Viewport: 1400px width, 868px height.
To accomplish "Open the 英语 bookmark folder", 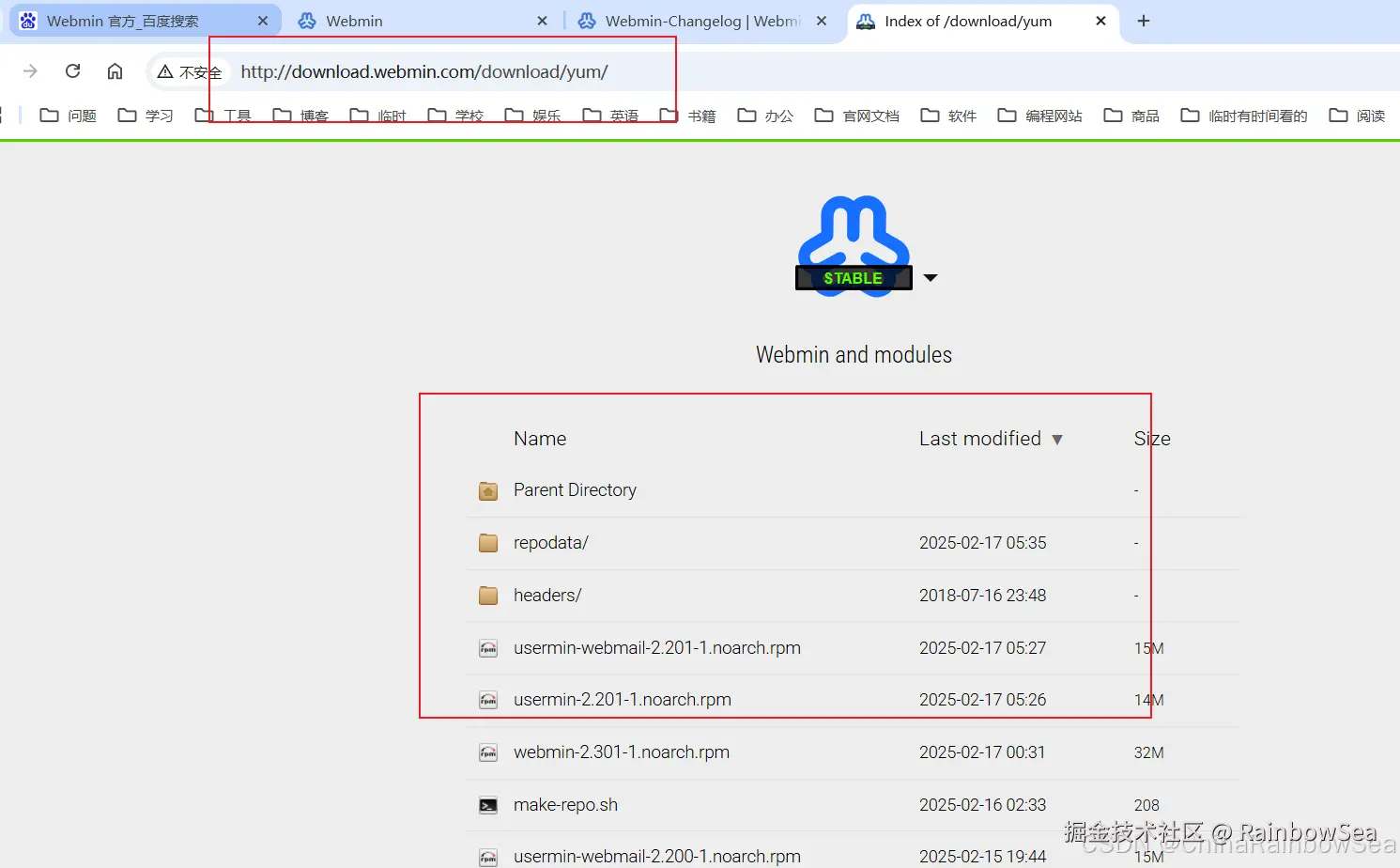I will pos(610,116).
